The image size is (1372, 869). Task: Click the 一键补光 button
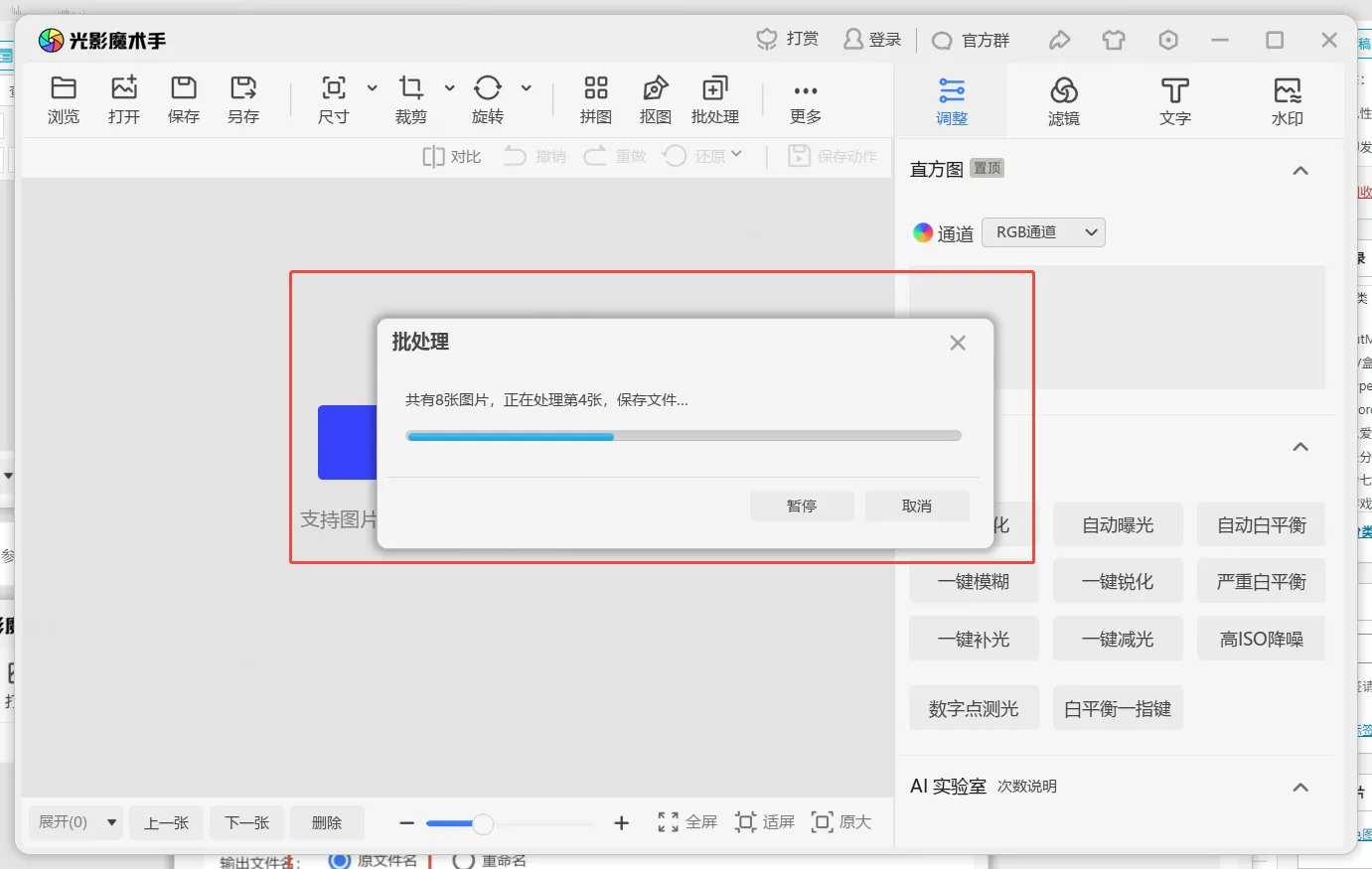pos(974,640)
